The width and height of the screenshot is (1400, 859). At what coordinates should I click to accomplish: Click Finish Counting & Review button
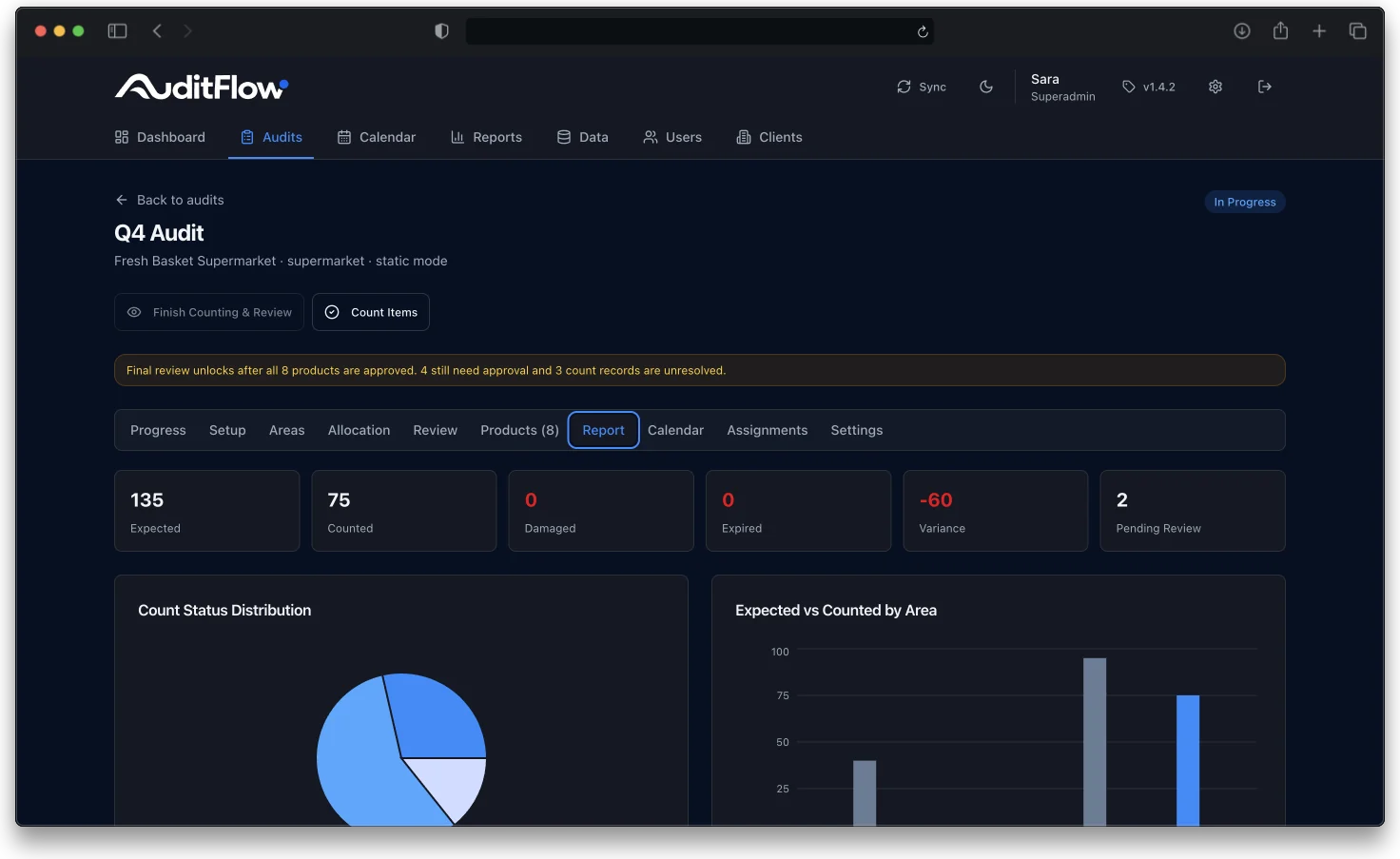tap(209, 312)
